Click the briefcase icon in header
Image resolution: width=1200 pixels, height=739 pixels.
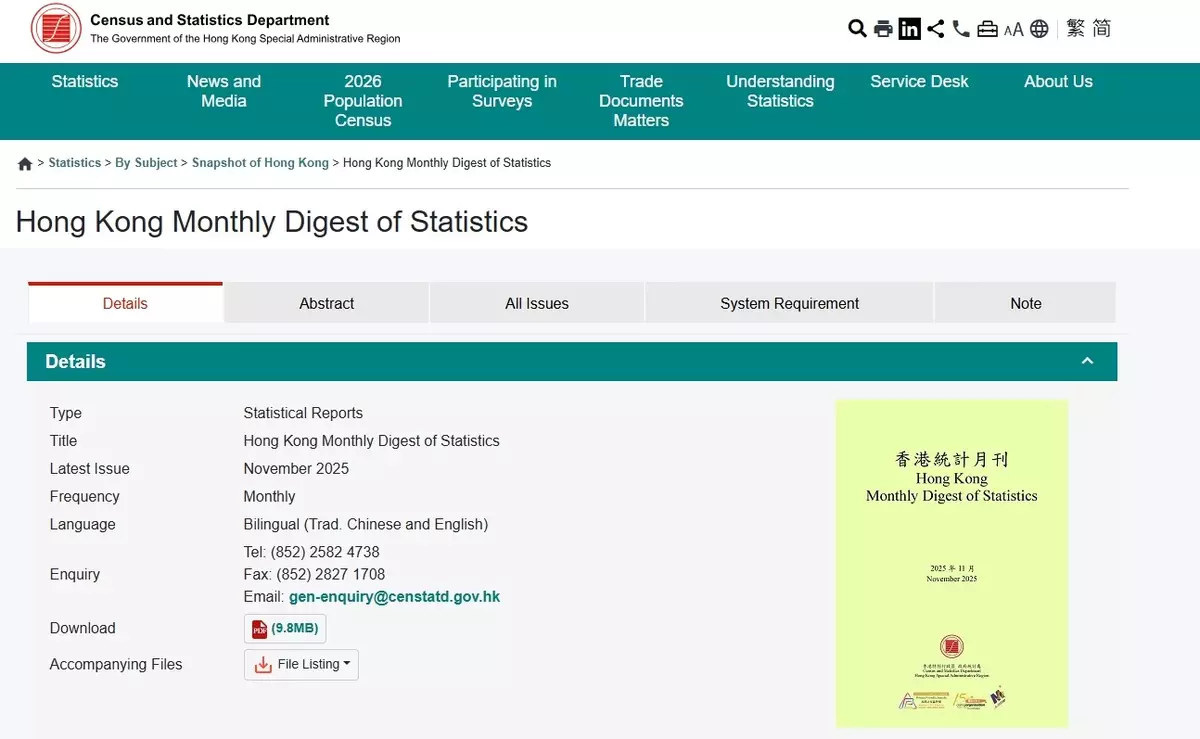click(x=987, y=29)
